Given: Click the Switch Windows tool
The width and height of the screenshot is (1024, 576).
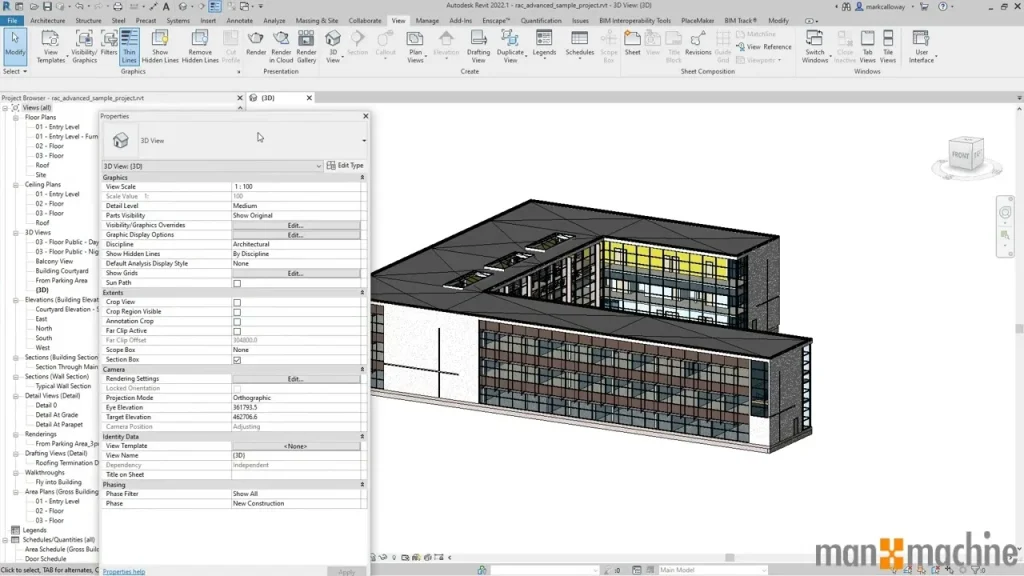Looking at the screenshot, I should coord(814,47).
